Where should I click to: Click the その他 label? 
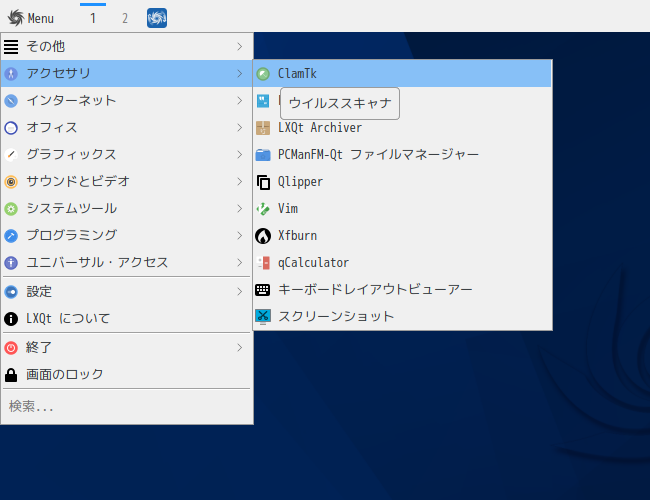pyautogui.click(x=46, y=46)
